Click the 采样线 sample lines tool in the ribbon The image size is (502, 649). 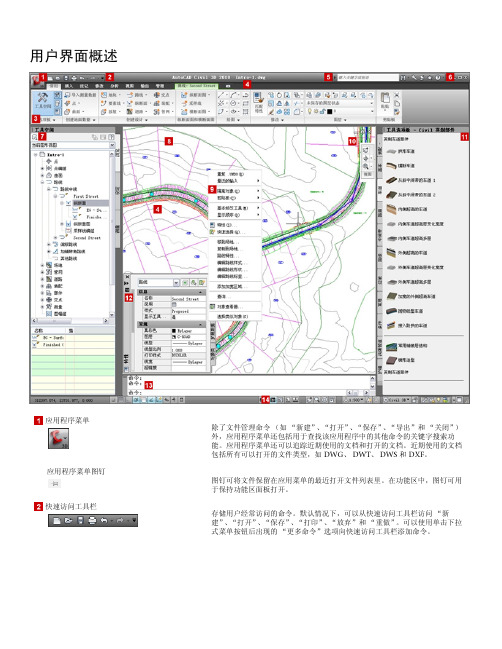click(191, 103)
